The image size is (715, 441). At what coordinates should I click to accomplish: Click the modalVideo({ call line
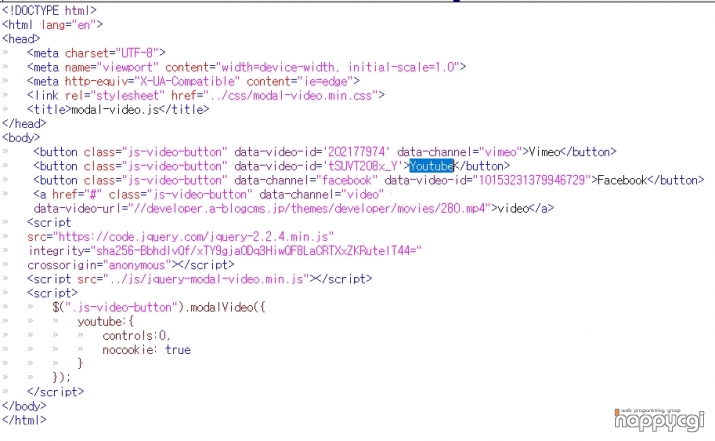tap(159, 307)
